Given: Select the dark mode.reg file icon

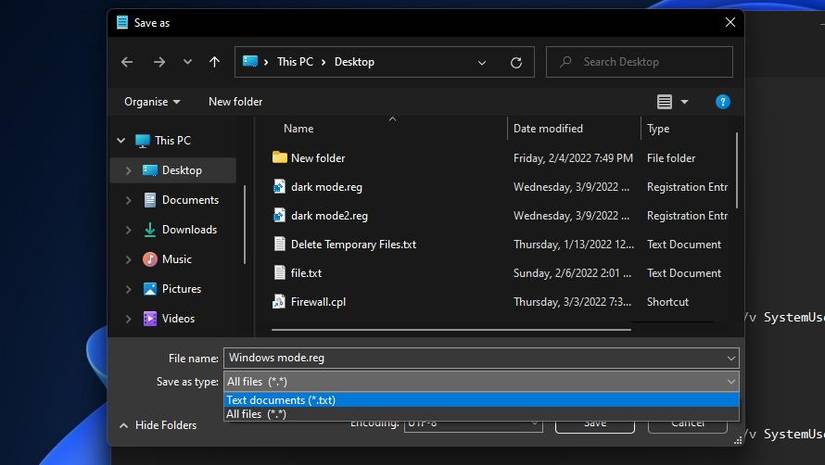Looking at the screenshot, I should tap(279, 186).
